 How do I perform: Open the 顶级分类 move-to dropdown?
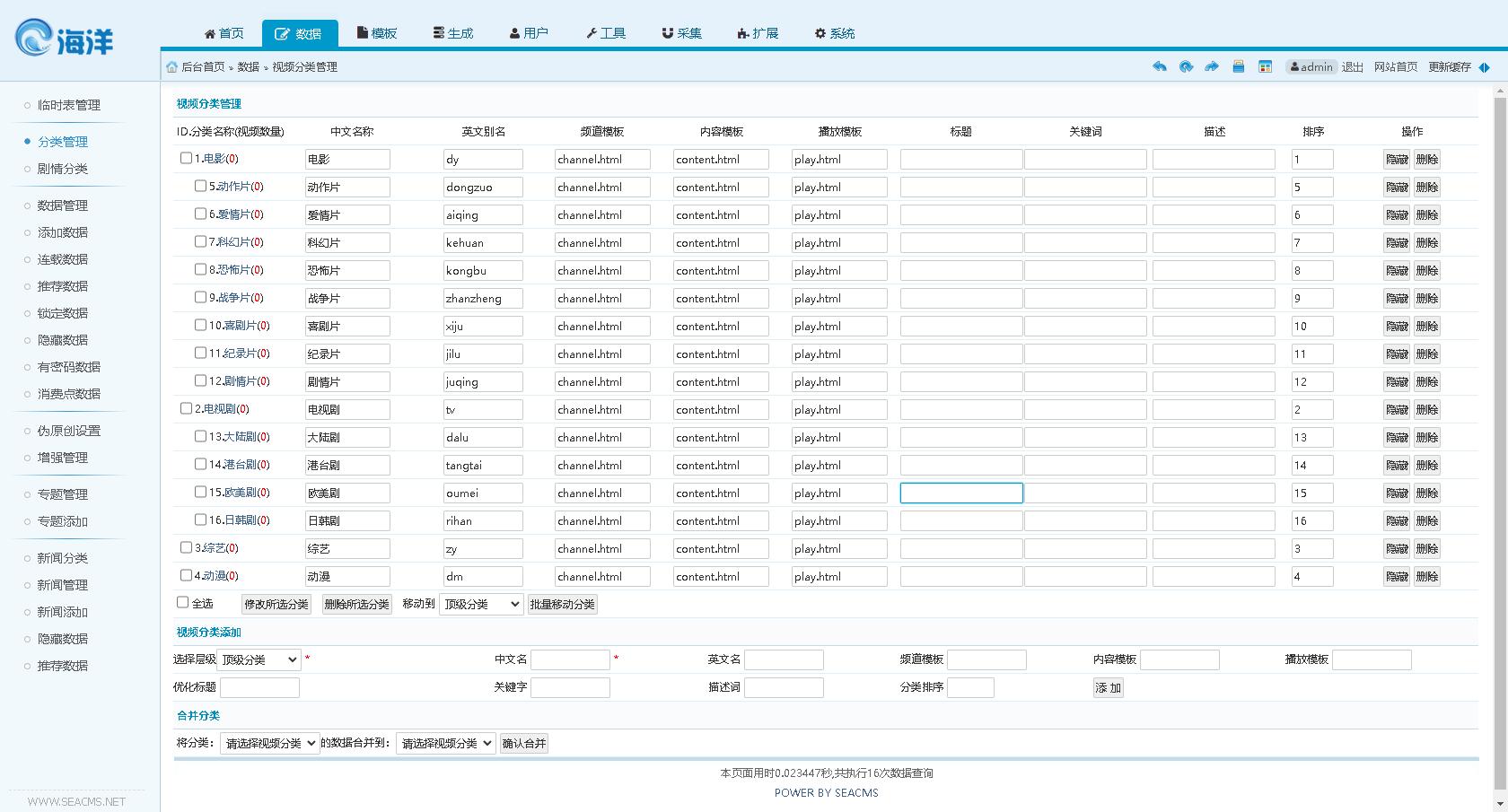(480, 604)
